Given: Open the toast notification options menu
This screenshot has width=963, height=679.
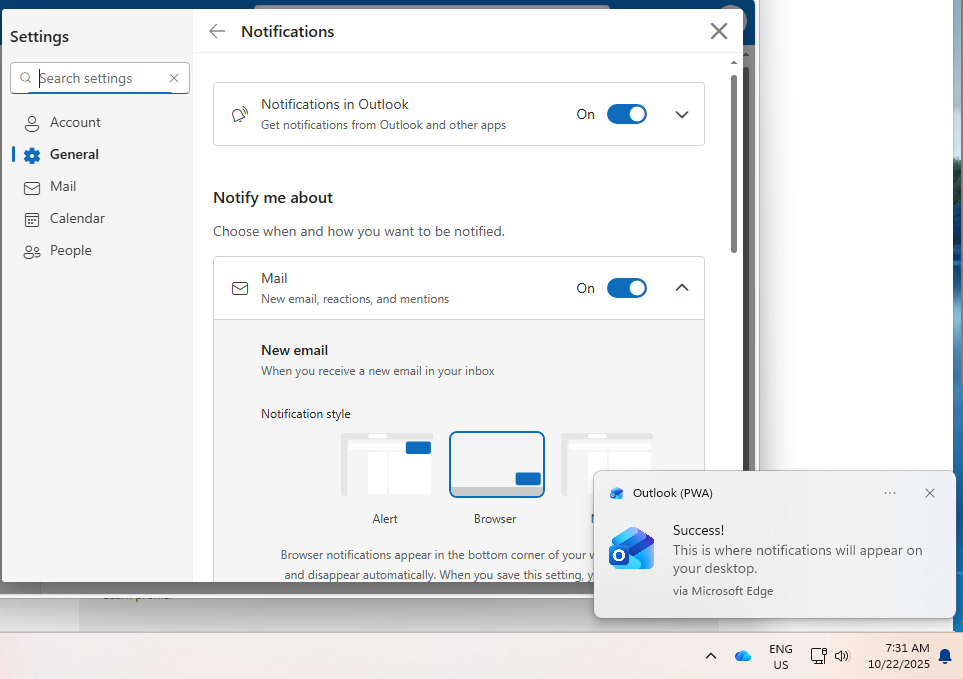Looking at the screenshot, I should (889, 492).
